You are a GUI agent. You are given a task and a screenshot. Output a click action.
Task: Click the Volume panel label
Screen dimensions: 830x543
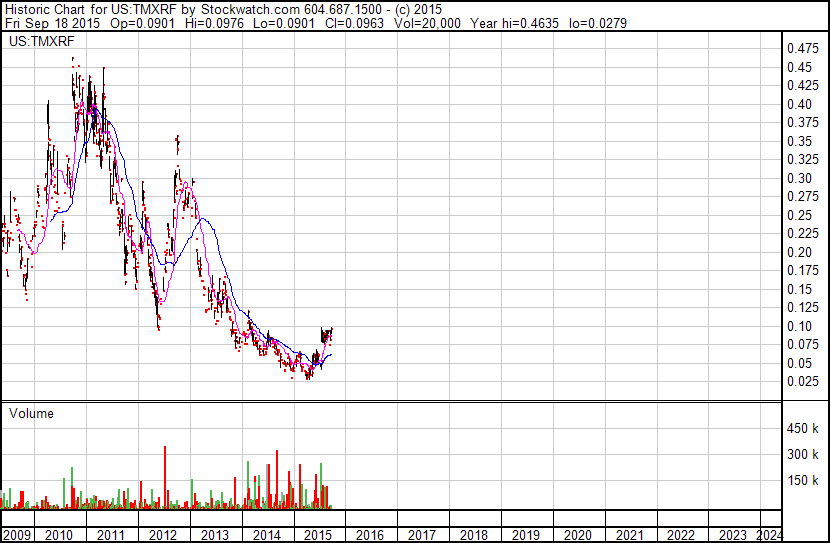[x=31, y=413]
